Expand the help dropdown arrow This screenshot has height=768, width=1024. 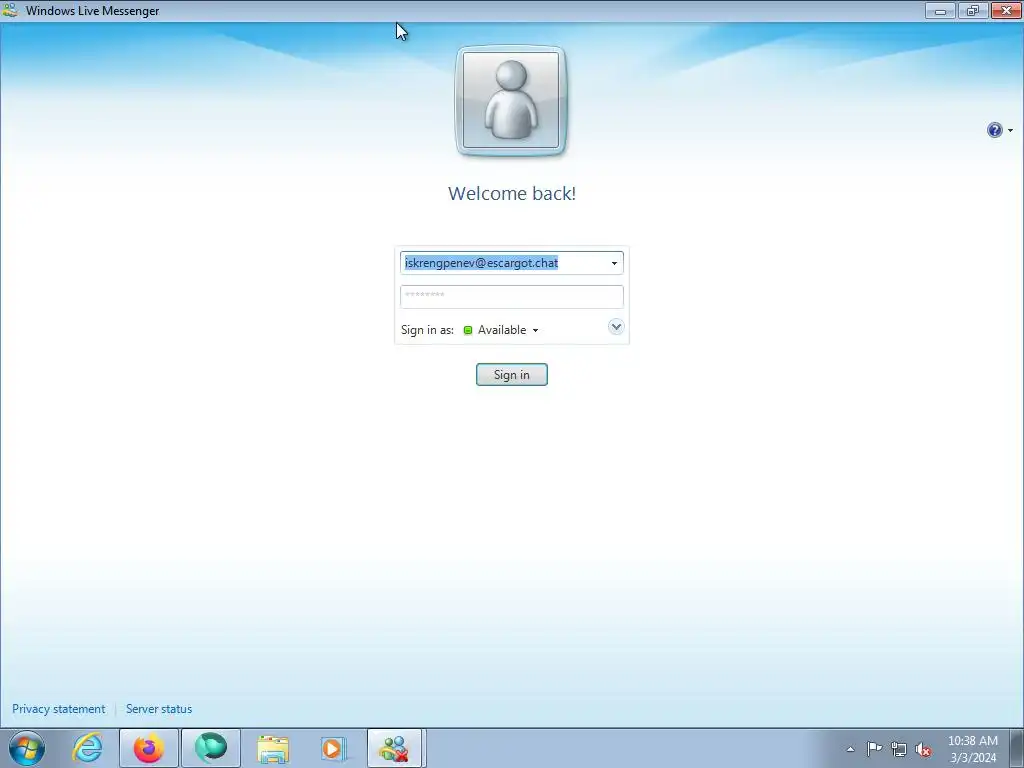[1010, 131]
